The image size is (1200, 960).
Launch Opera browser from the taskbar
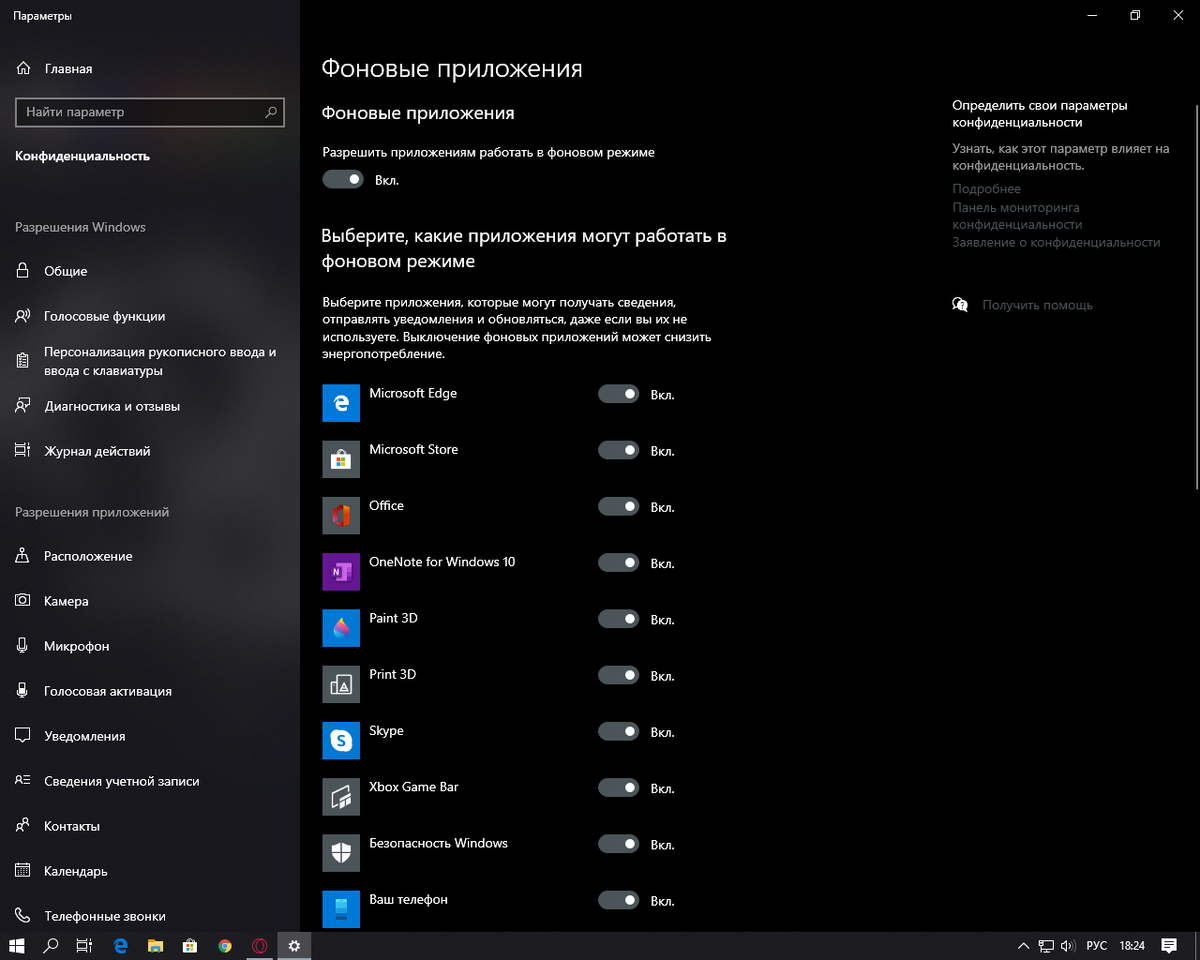260,945
